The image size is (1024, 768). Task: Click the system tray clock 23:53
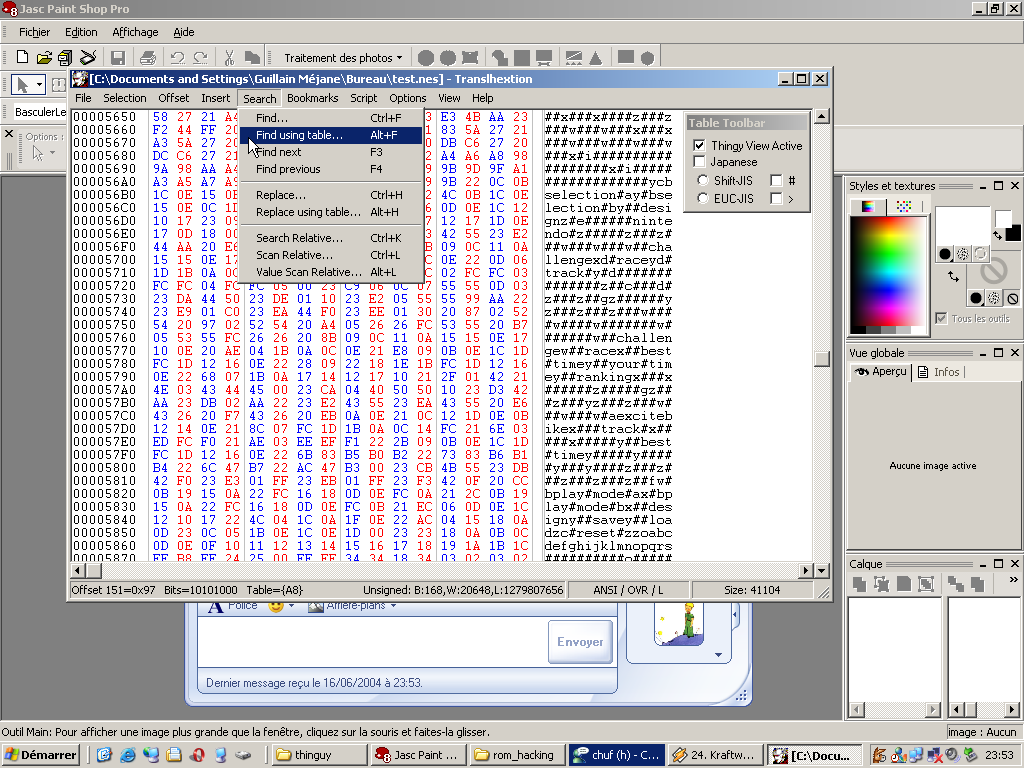coord(999,755)
